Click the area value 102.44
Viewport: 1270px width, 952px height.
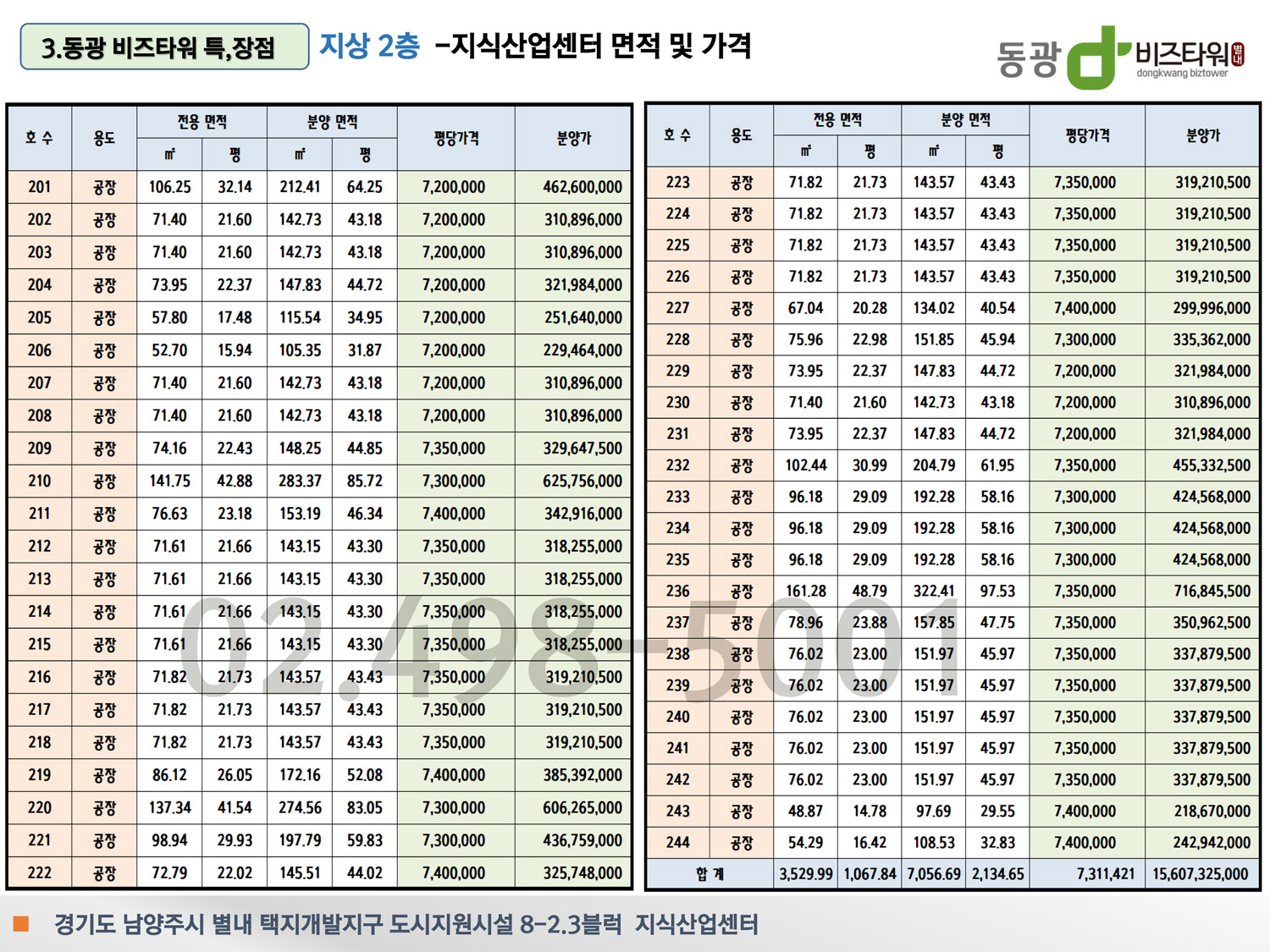[806, 465]
